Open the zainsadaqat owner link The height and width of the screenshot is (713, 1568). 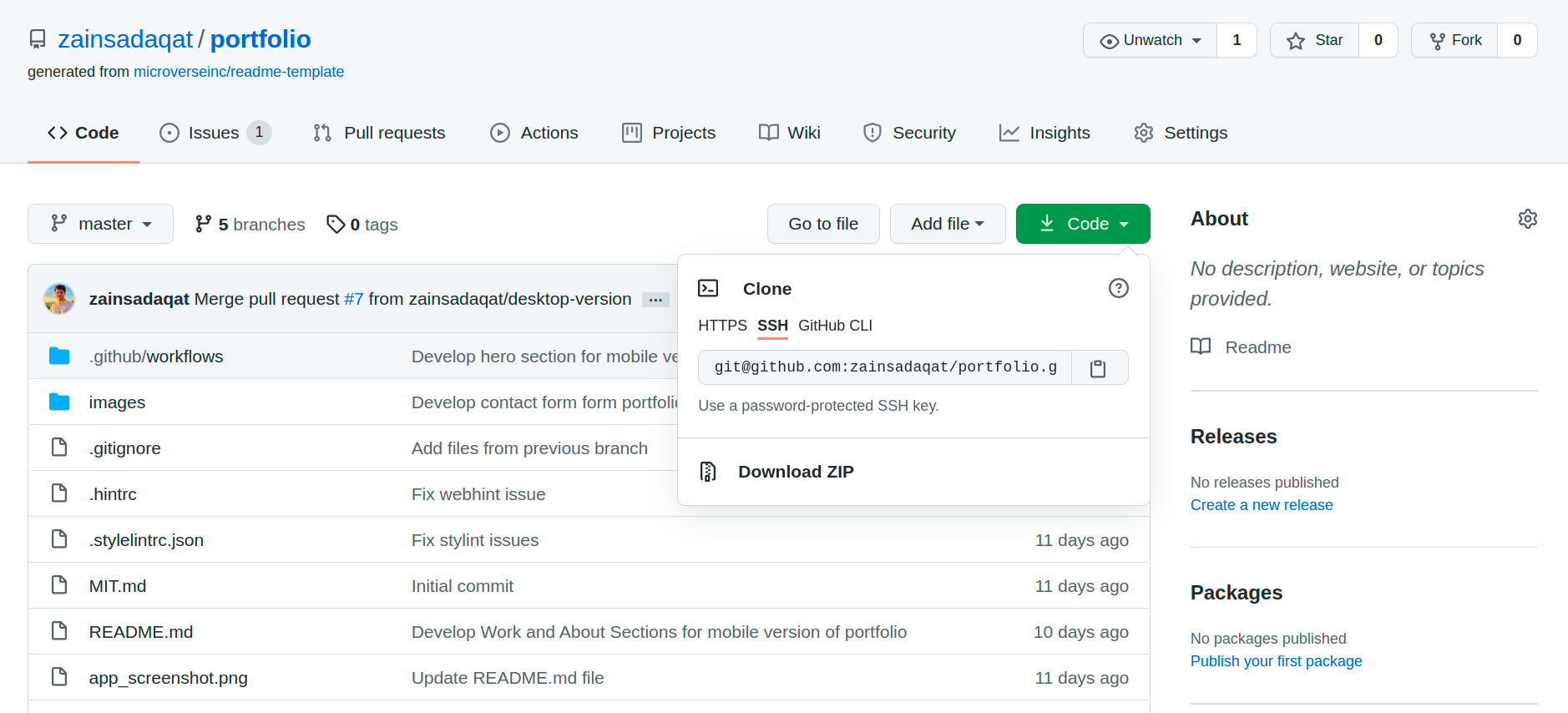pyautogui.click(x=125, y=39)
